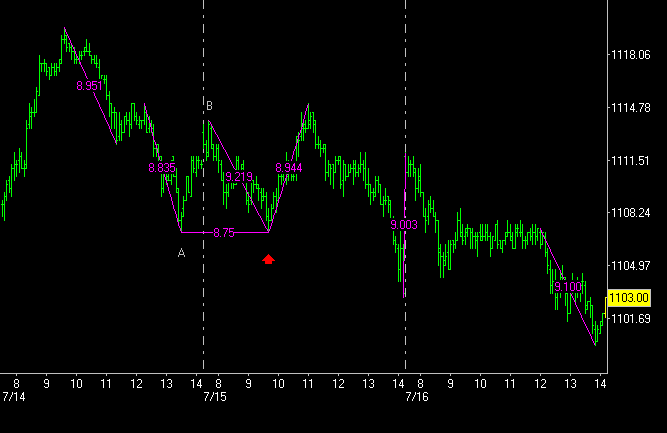This screenshot has width=667, height=433.
Task: Click the 1118.06 price axis label
Action: click(630, 55)
